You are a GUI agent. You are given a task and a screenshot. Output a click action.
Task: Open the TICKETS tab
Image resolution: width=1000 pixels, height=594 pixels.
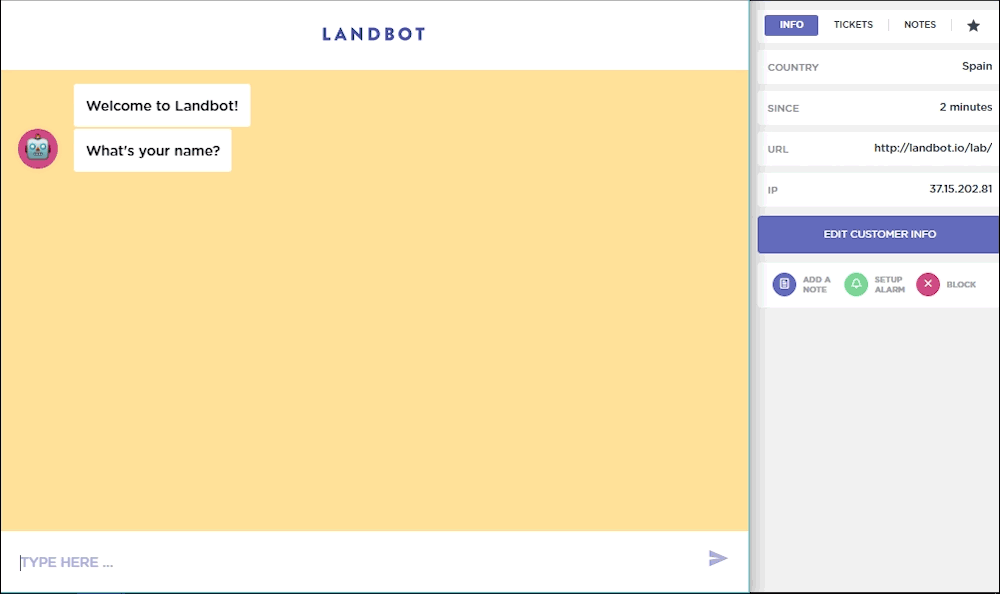853,25
